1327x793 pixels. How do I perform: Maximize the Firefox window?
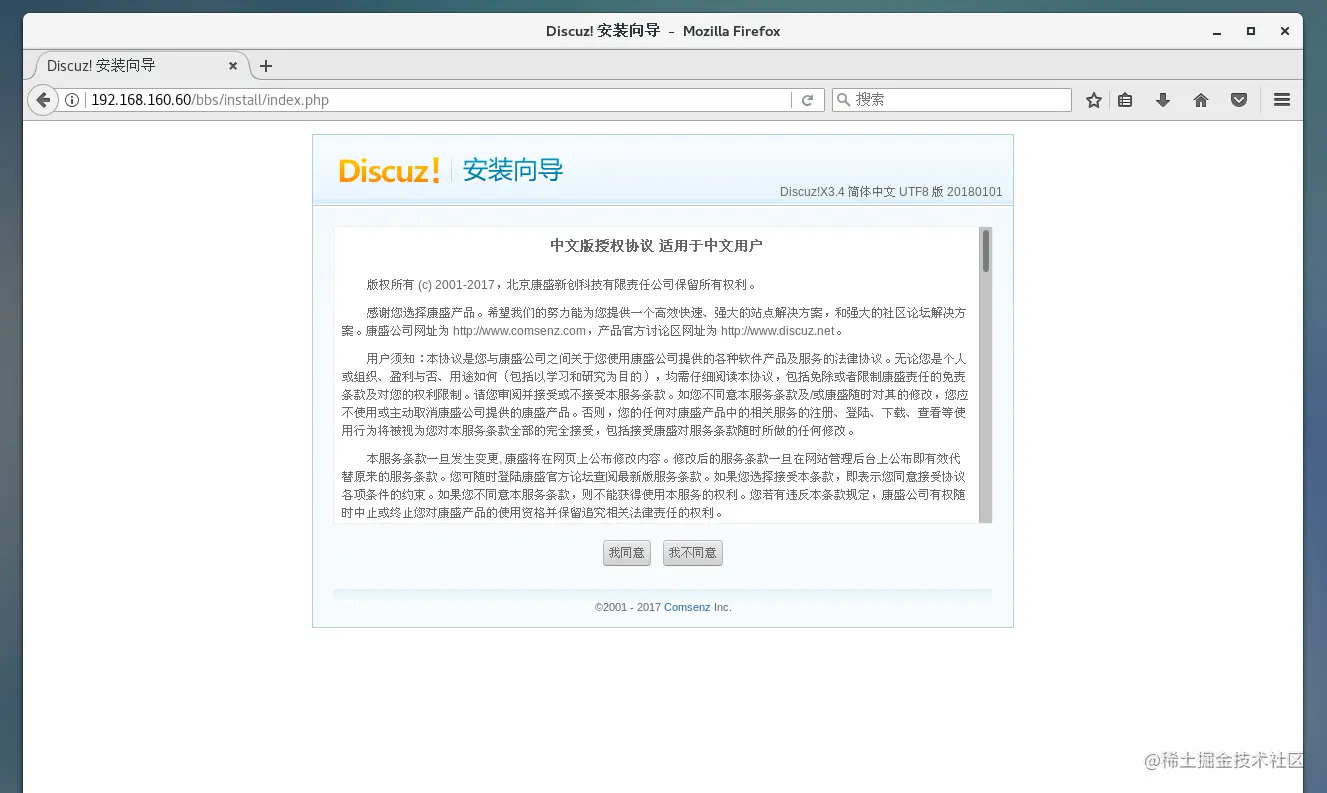pos(1251,31)
